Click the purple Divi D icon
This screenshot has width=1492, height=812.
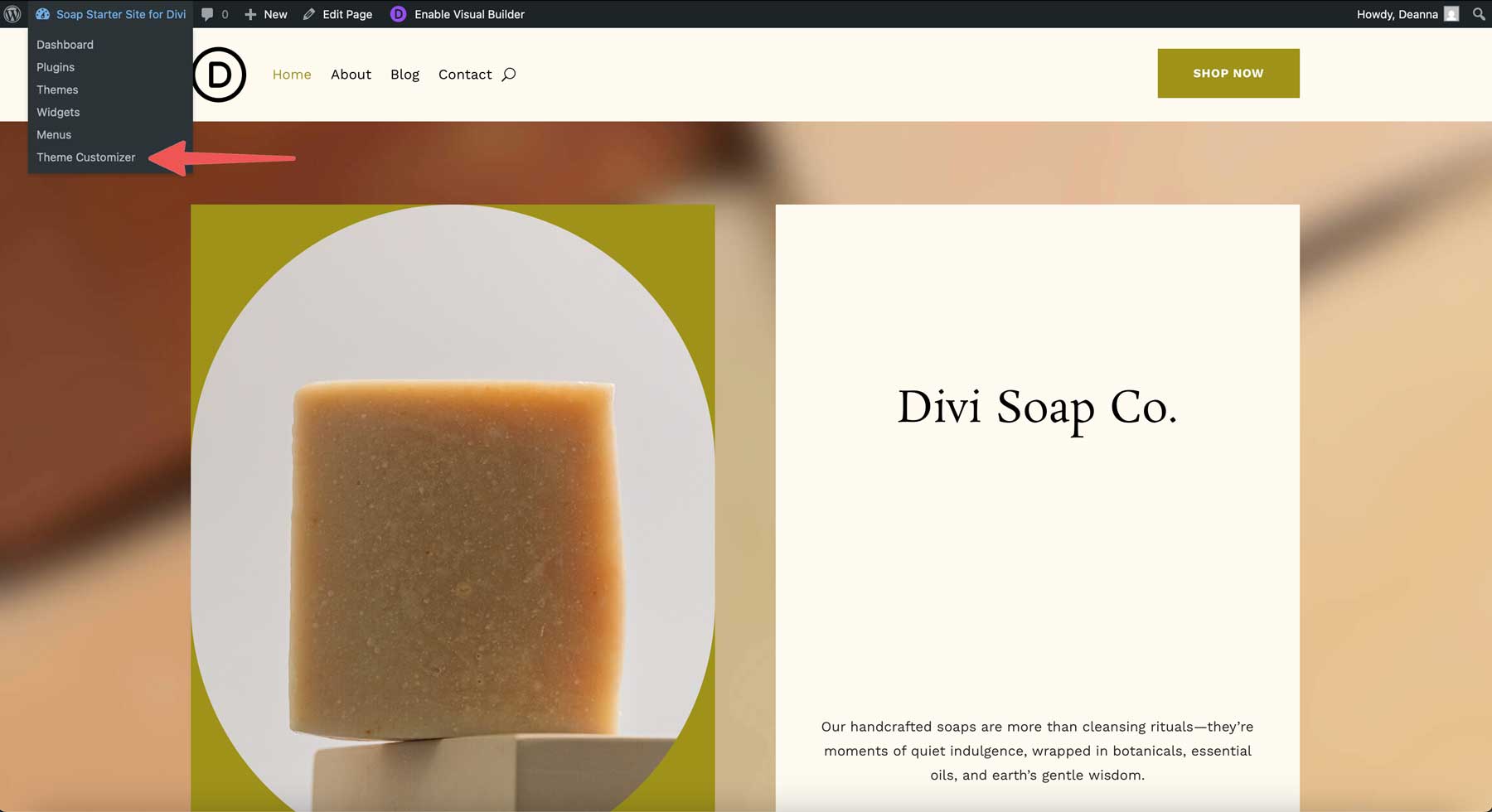[399, 14]
